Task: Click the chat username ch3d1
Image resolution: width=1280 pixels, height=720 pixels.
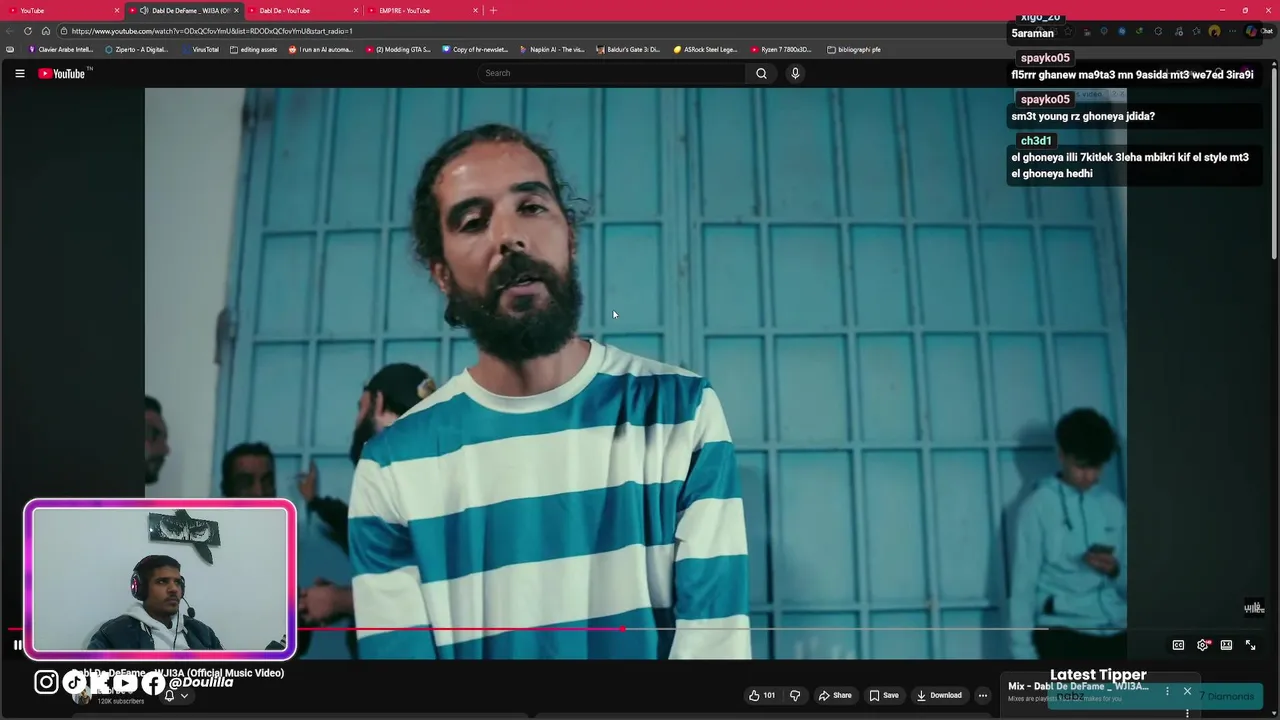Action: [x=1036, y=141]
